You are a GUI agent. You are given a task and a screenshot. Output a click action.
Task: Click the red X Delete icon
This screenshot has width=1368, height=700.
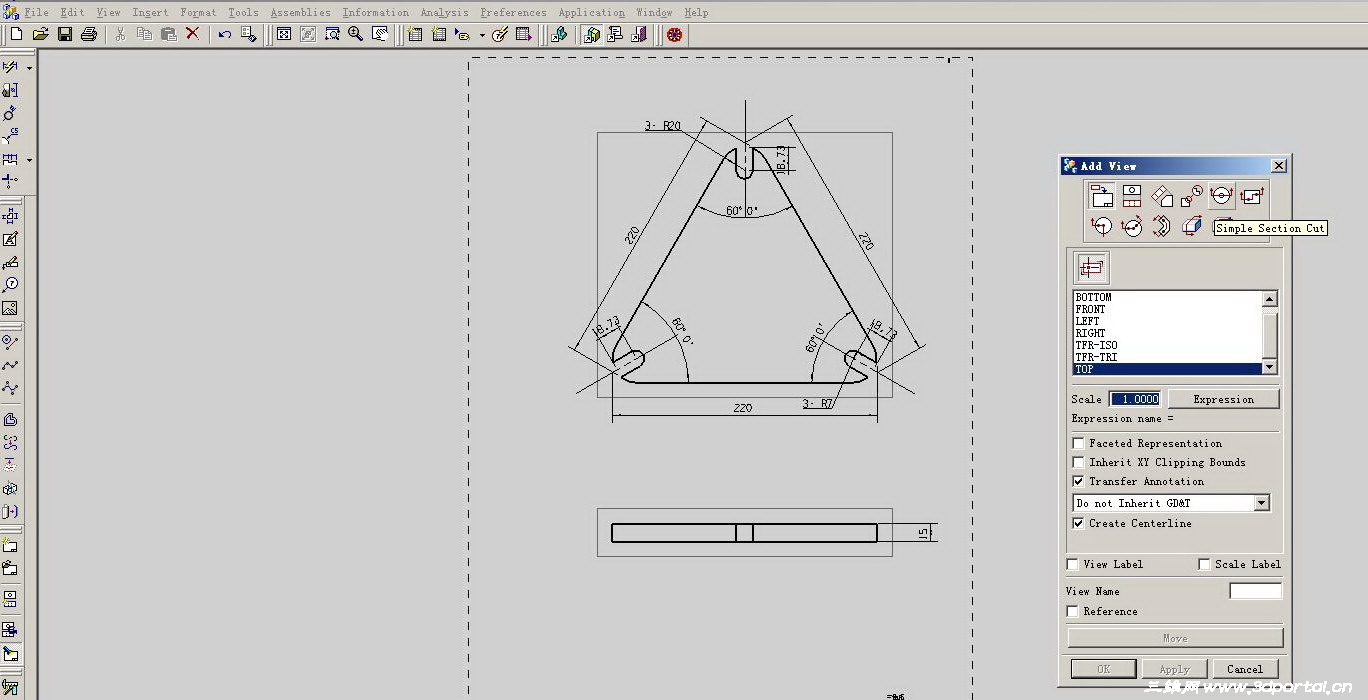pos(193,34)
